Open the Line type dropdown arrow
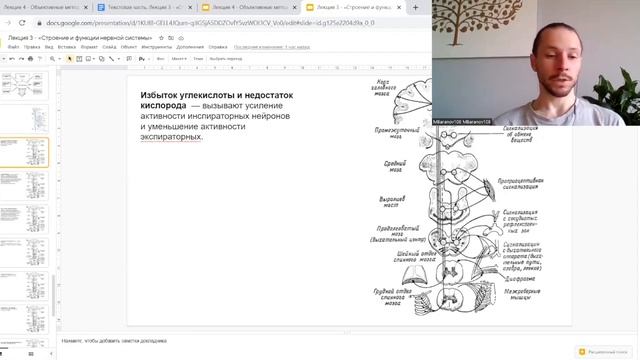This screenshot has height=360, width=640. pos(119,59)
